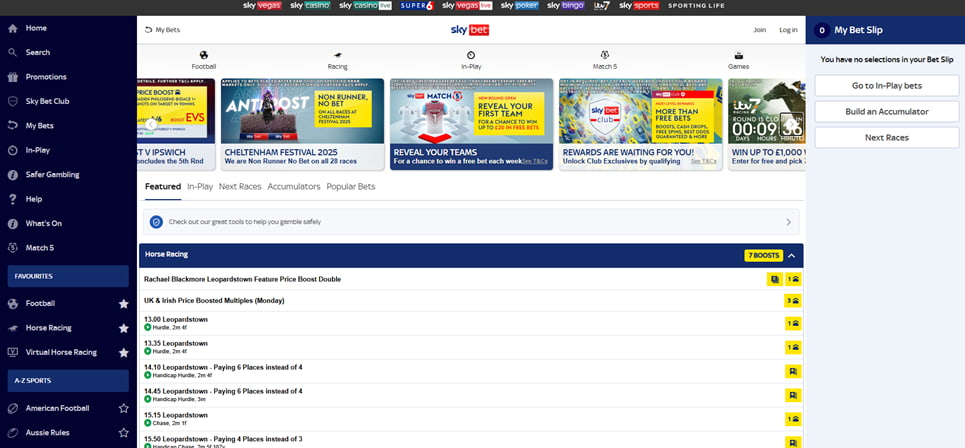This screenshot has width=965, height=448.
Task: Click the Sky Bet logo
Action: point(470,30)
